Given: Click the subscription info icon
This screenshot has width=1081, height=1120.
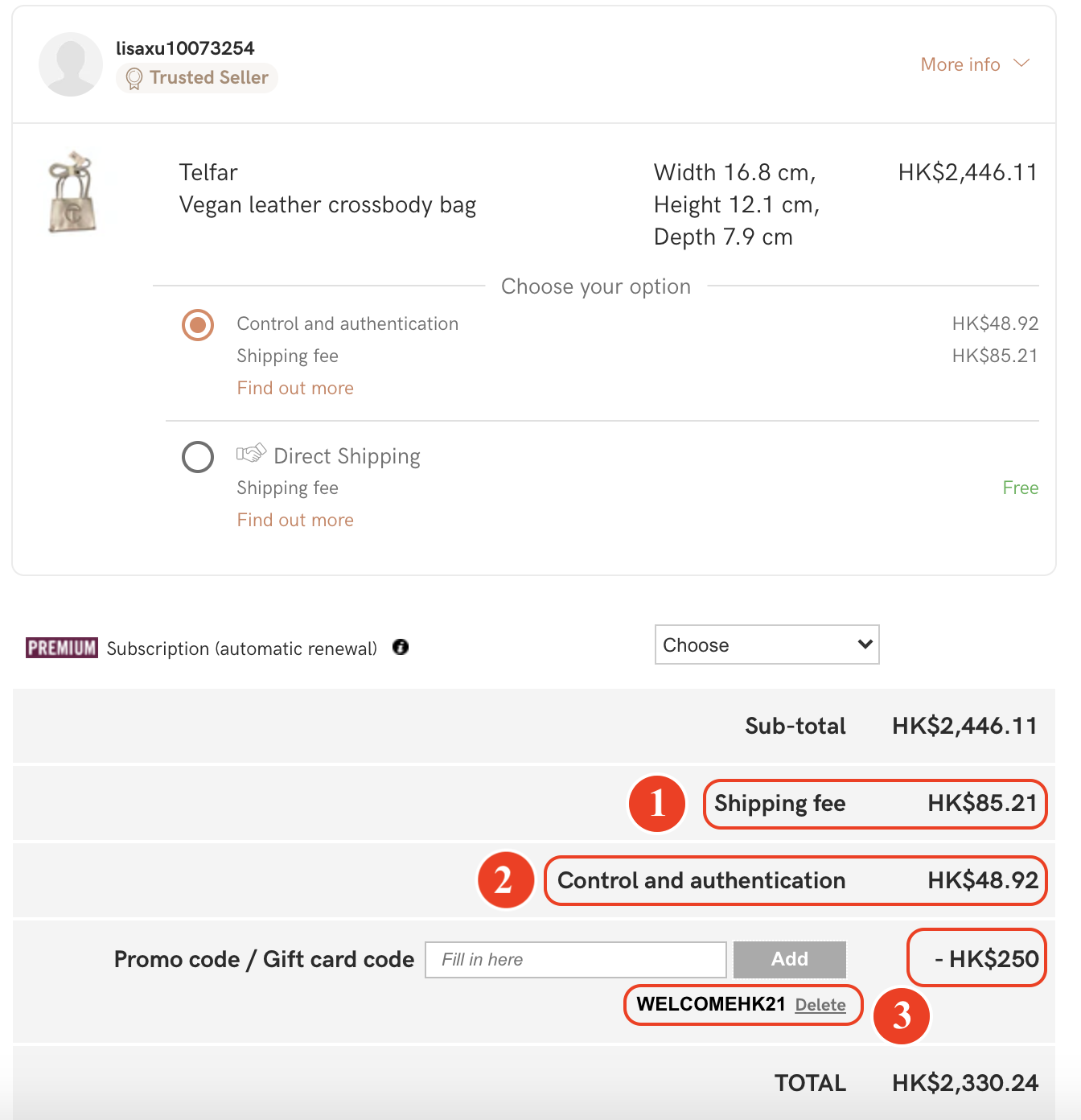Looking at the screenshot, I should click(401, 647).
